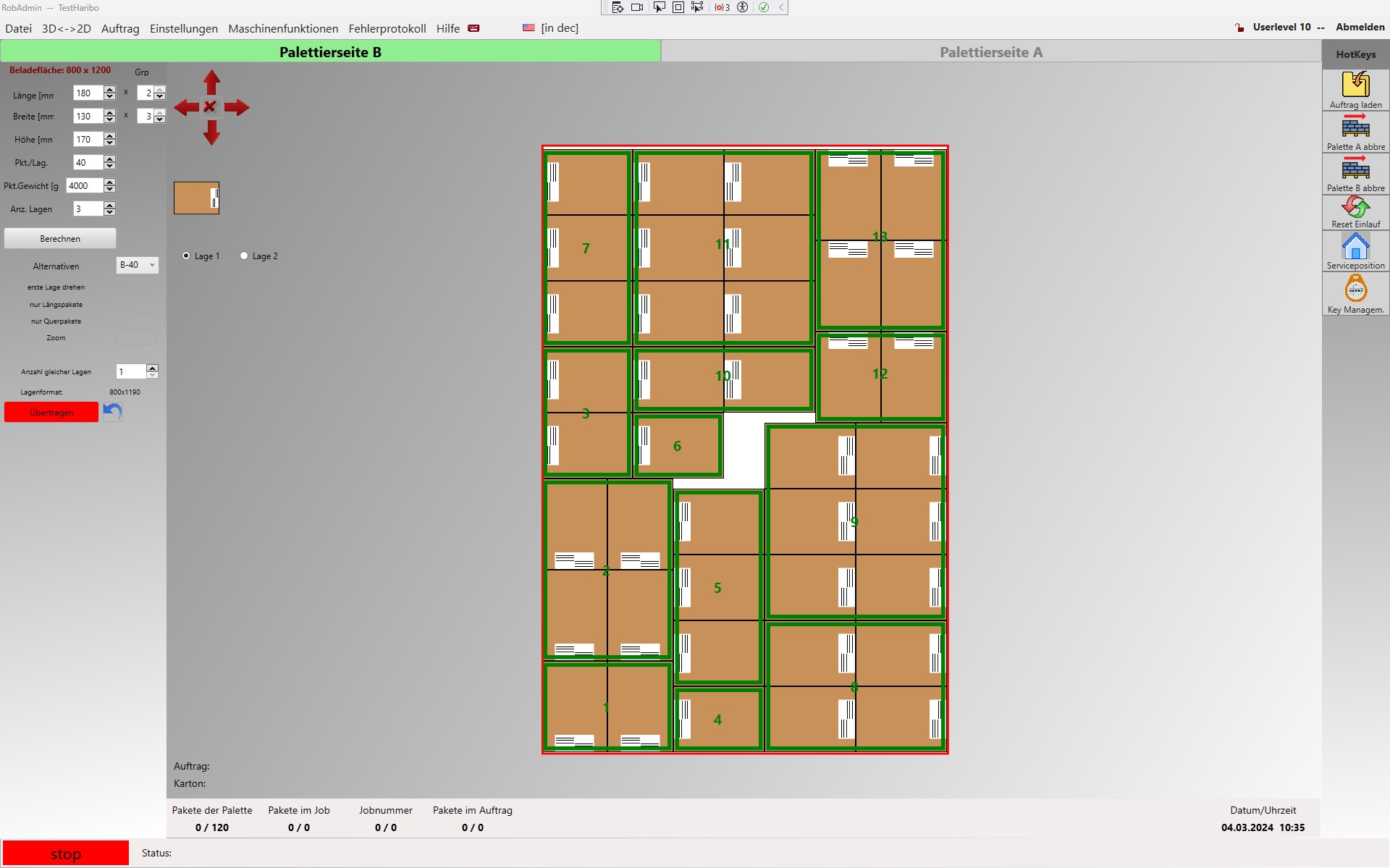Open the Datei menu
This screenshot has height=868, width=1390.
click(x=18, y=28)
